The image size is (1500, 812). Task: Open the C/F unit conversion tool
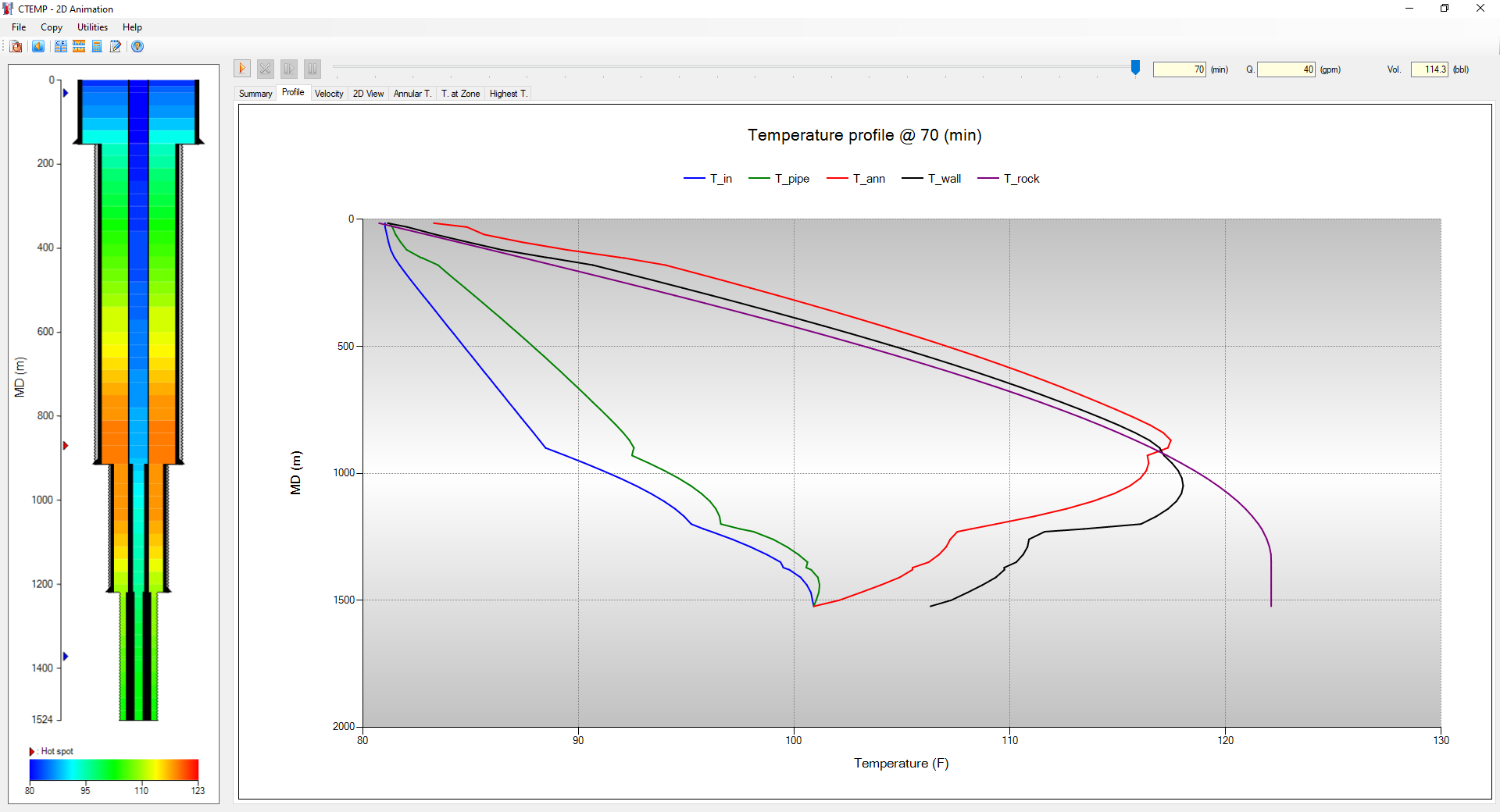(60, 47)
